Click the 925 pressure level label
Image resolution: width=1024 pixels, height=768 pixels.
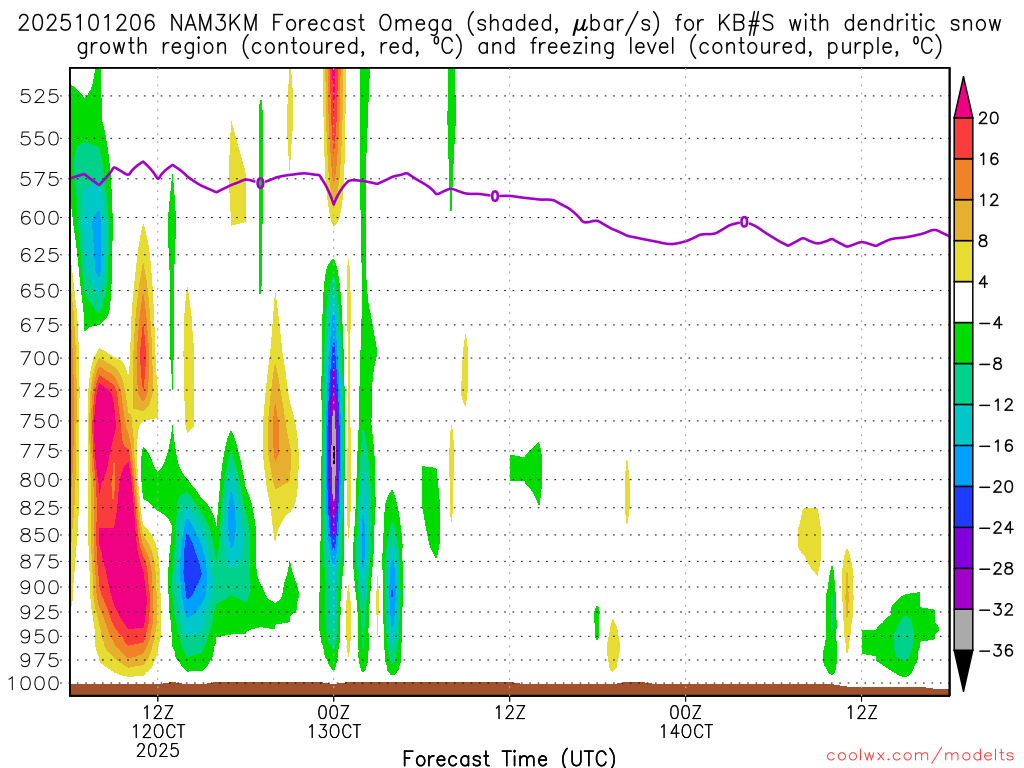pyautogui.click(x=40, y=612)
